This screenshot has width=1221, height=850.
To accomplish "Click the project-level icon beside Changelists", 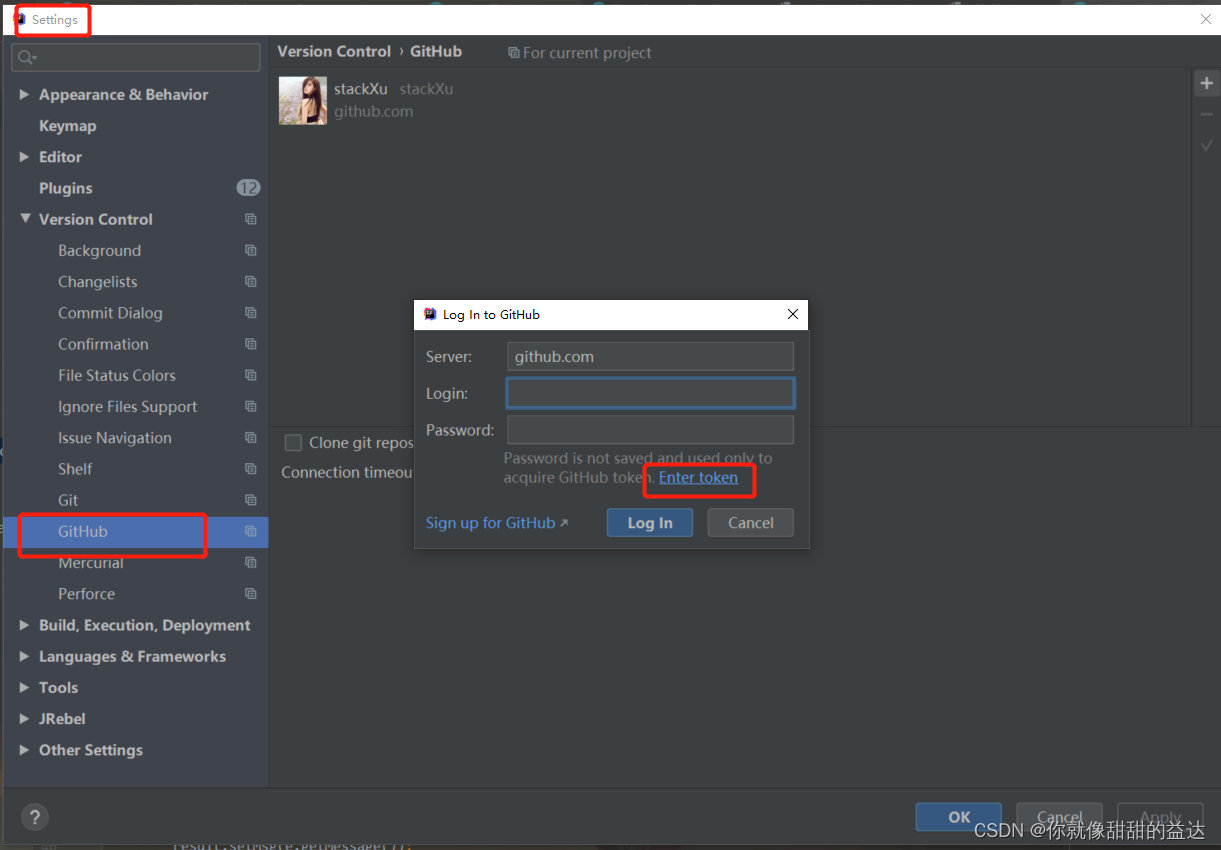I will [251, 282].
